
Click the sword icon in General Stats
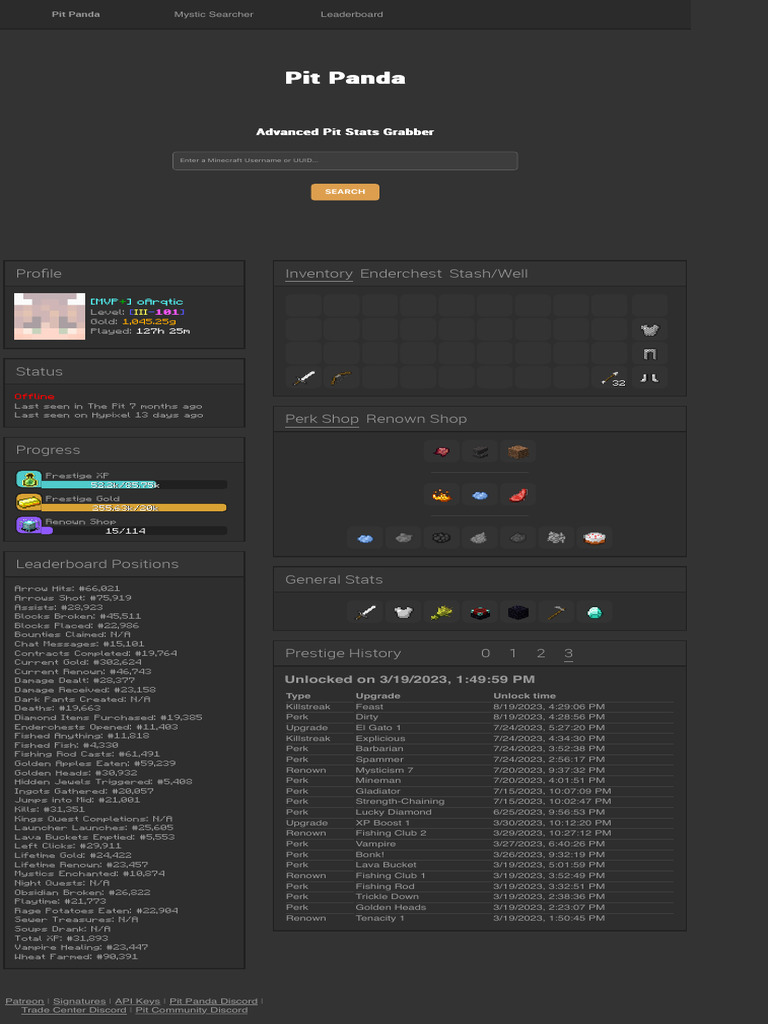(365, 613)
